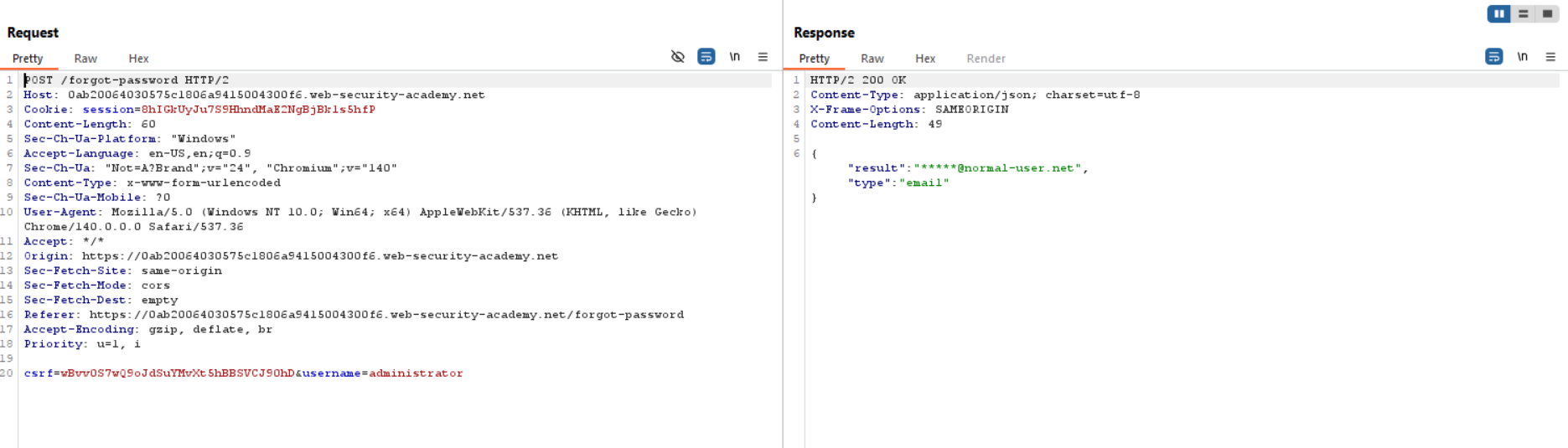The height and width of the screenshot is (448, 1568).
Task: Show \n non-printable characters in Request
Action: coord(735,57)
